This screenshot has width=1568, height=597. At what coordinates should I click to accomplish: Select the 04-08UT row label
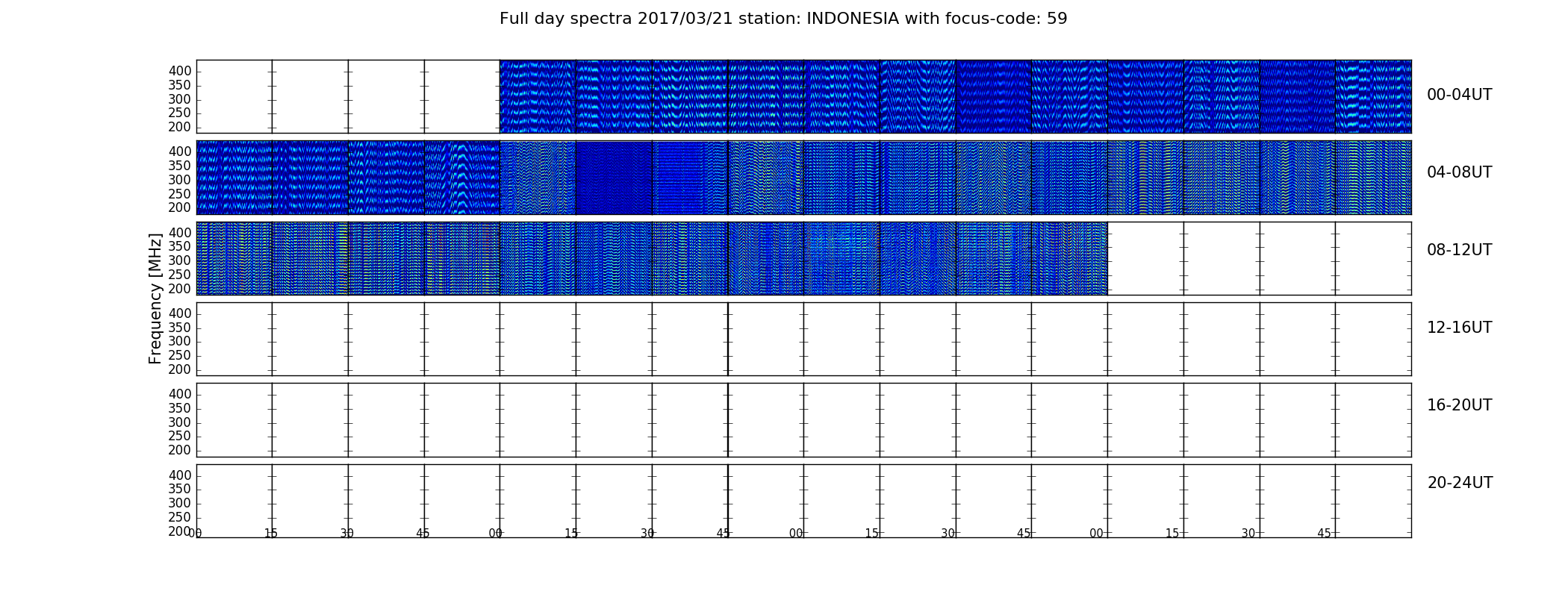[1459, 172]
